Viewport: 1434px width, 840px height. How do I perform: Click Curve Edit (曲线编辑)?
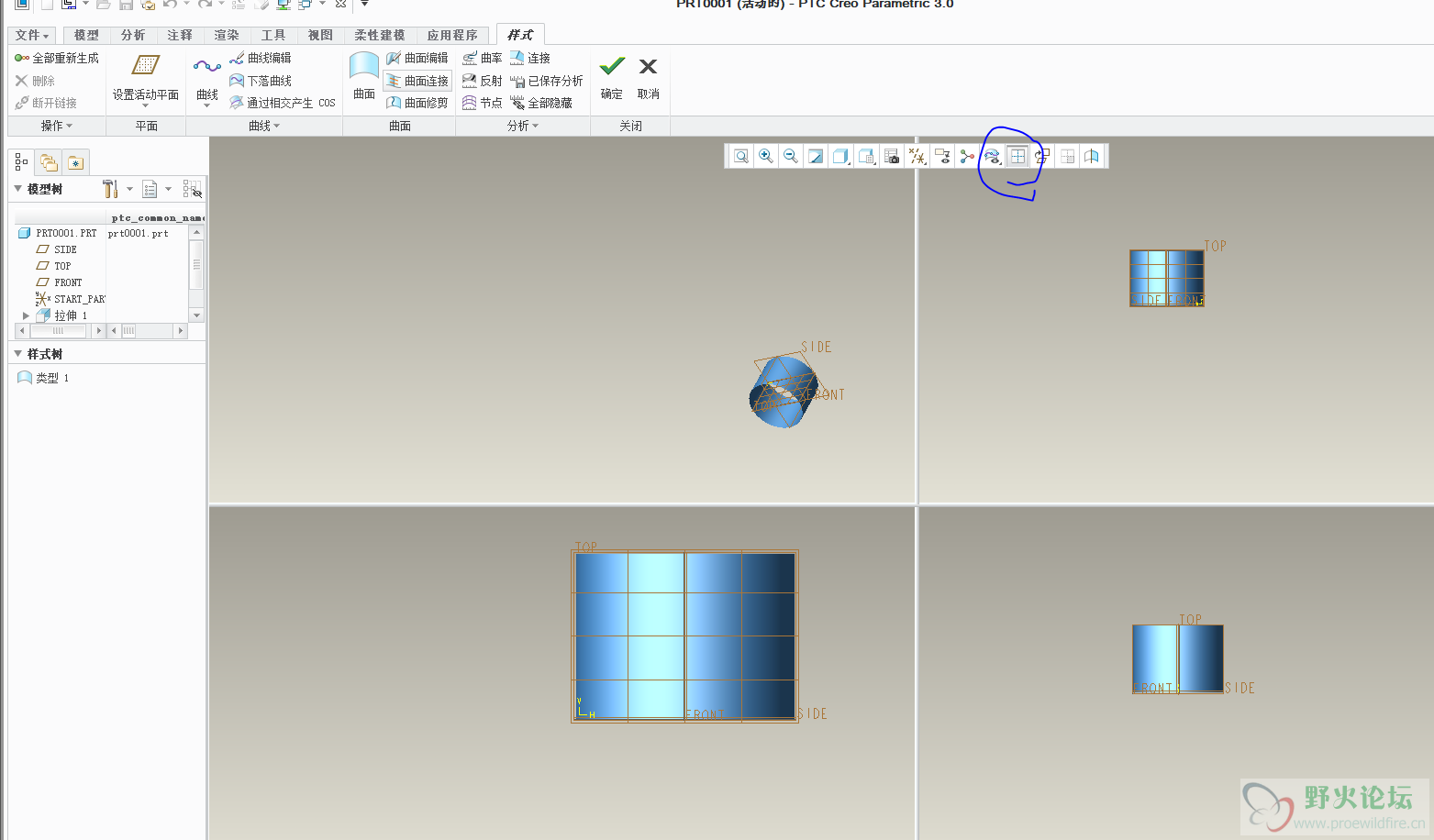pos(261,58)
